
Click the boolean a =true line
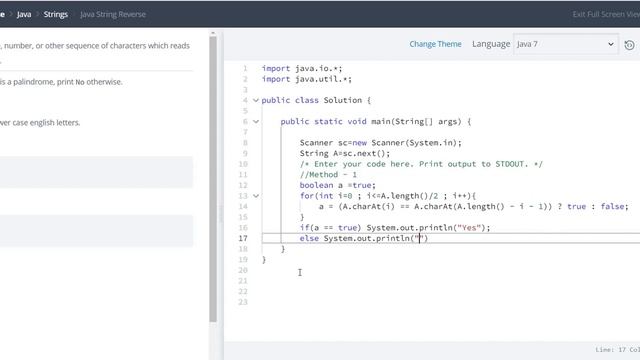tap(338, 185)
